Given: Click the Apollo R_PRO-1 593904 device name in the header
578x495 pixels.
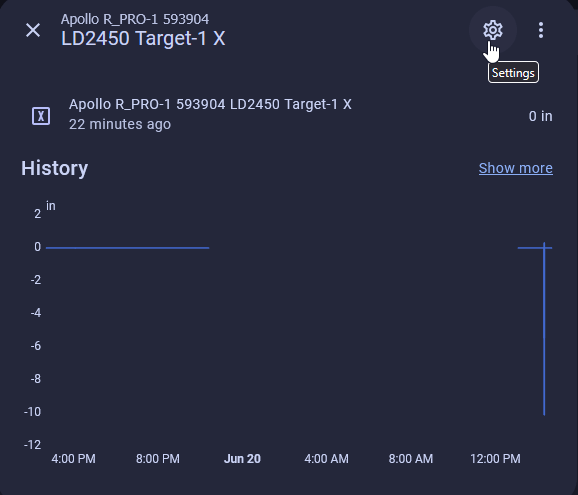Looking at the screenshot, I should pyautogui.click(x=135, y=19).
